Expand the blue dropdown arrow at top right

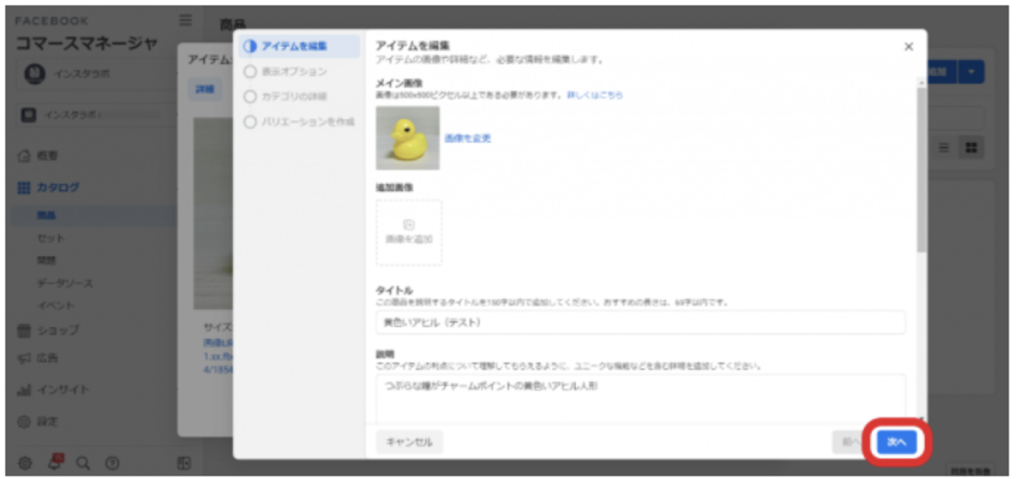coord(973,72)
